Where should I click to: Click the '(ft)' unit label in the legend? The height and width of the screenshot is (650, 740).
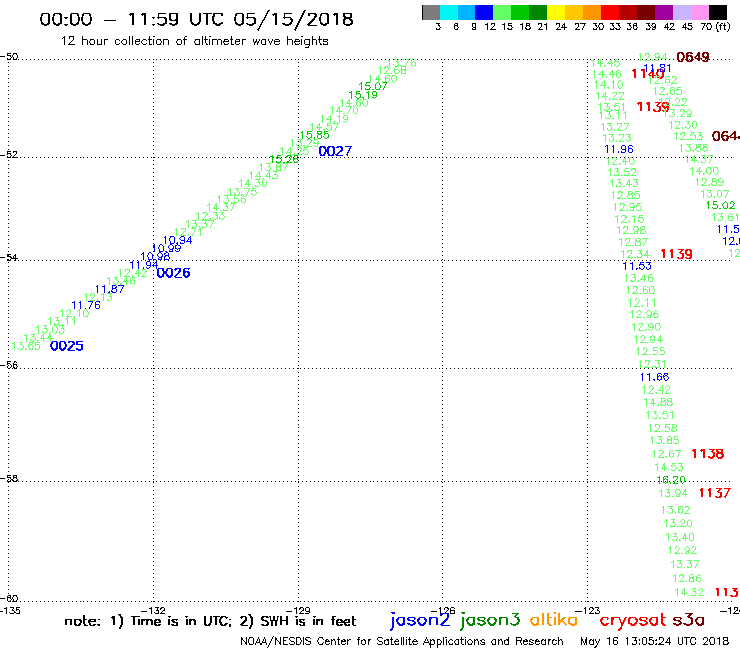[723, 26]
